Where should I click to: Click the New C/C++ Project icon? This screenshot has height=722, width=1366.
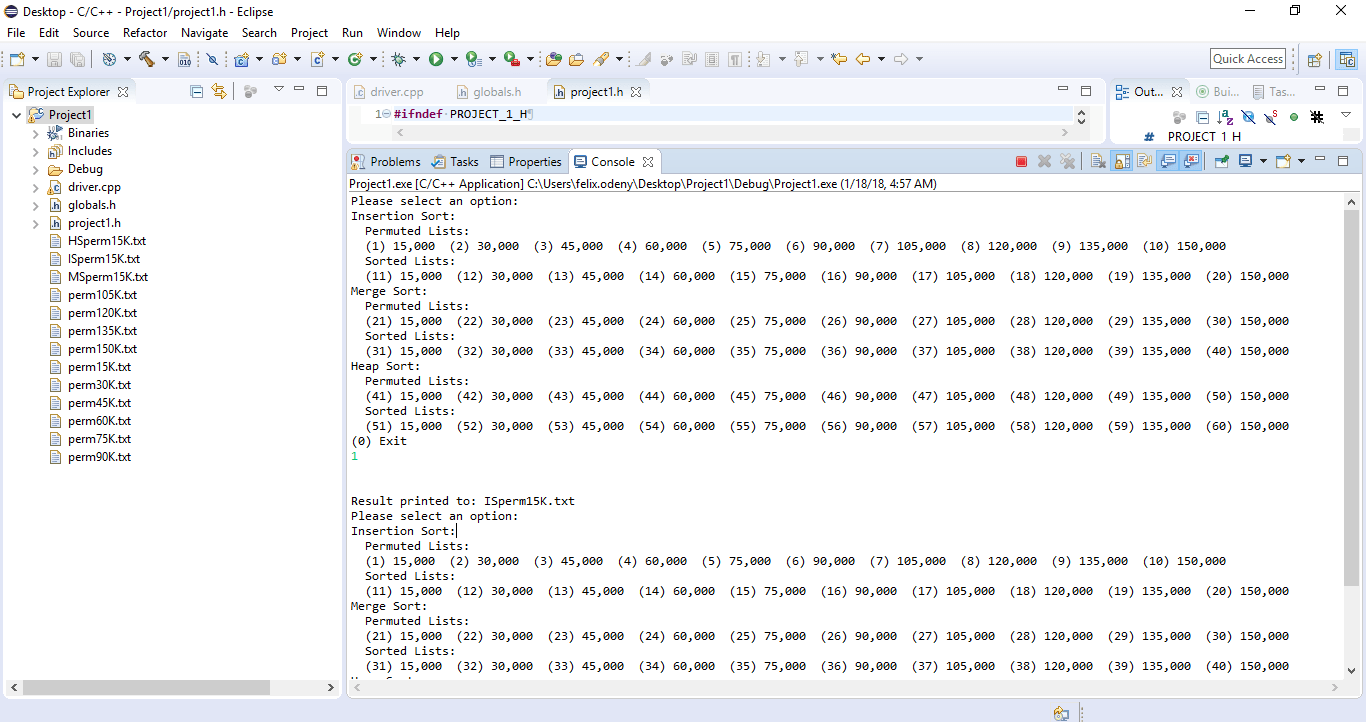(x=241, y=59)
